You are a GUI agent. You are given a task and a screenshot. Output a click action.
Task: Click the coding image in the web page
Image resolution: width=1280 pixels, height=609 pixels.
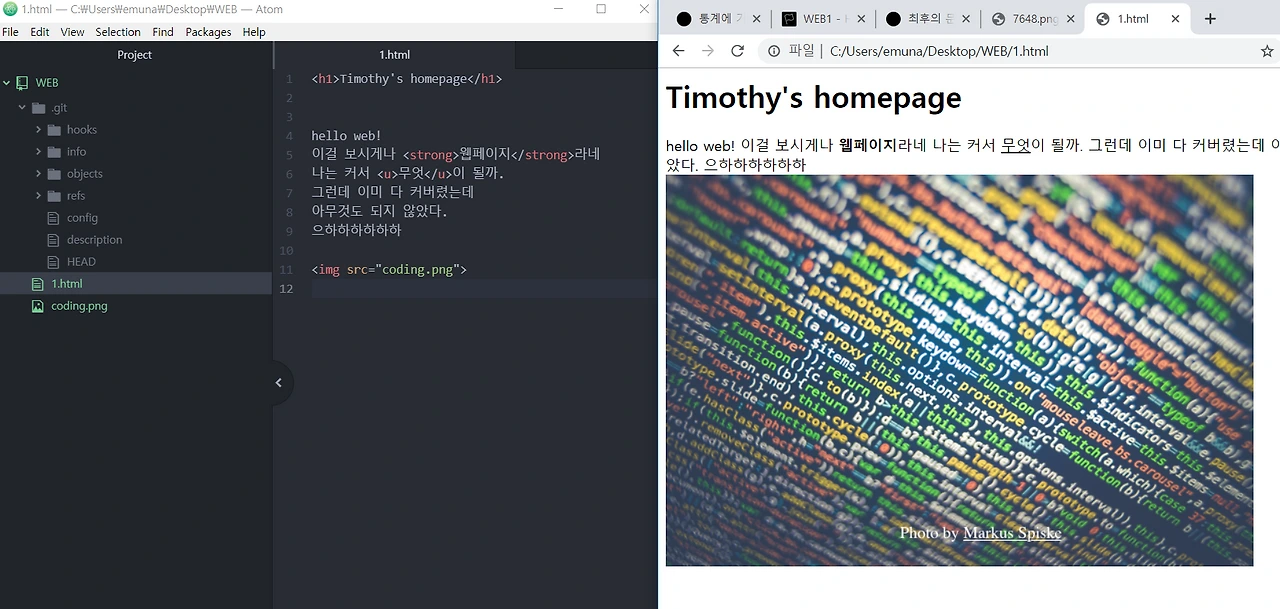[x=959, y=370]
